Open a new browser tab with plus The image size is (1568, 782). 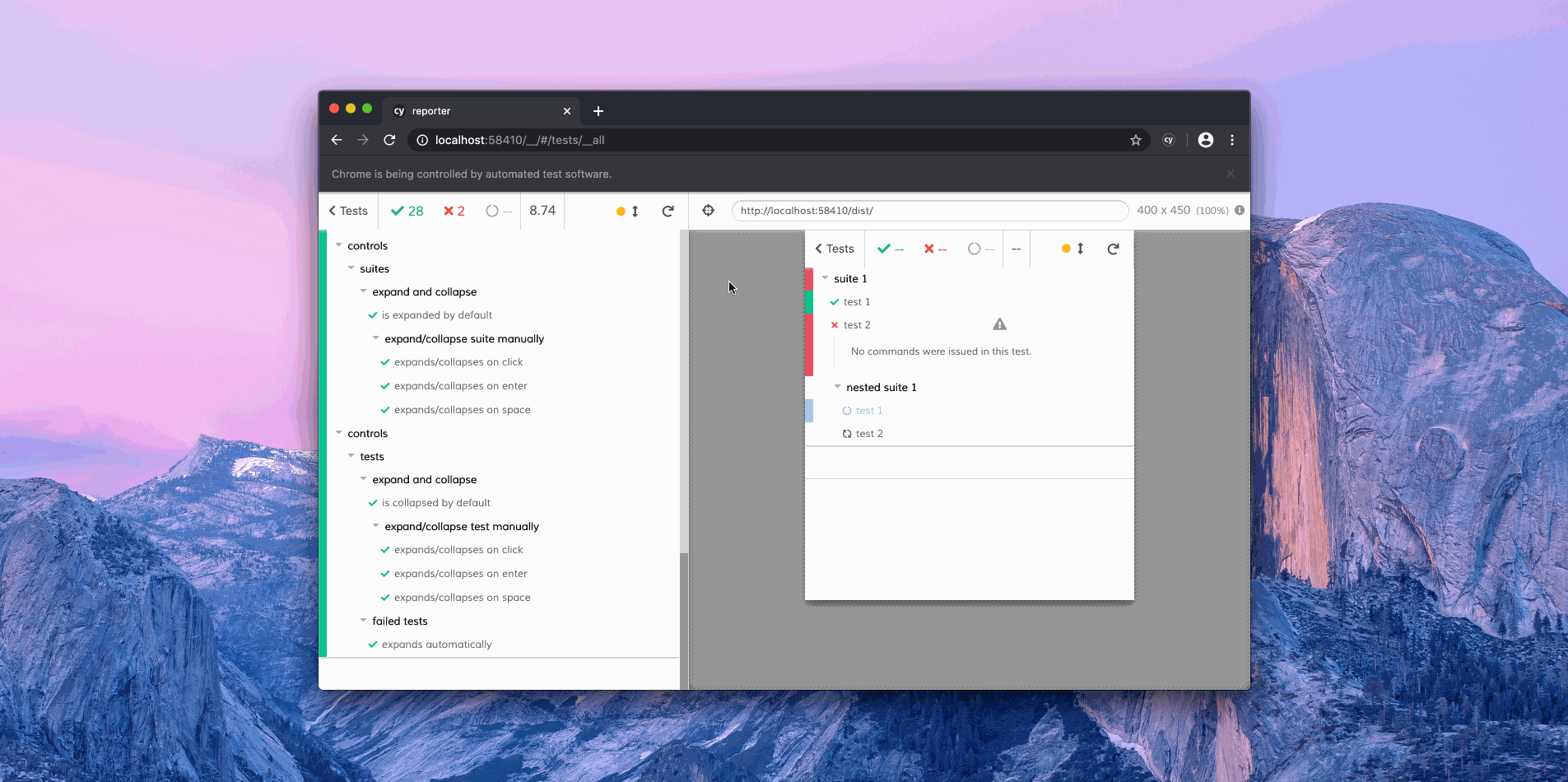[598, 111]
